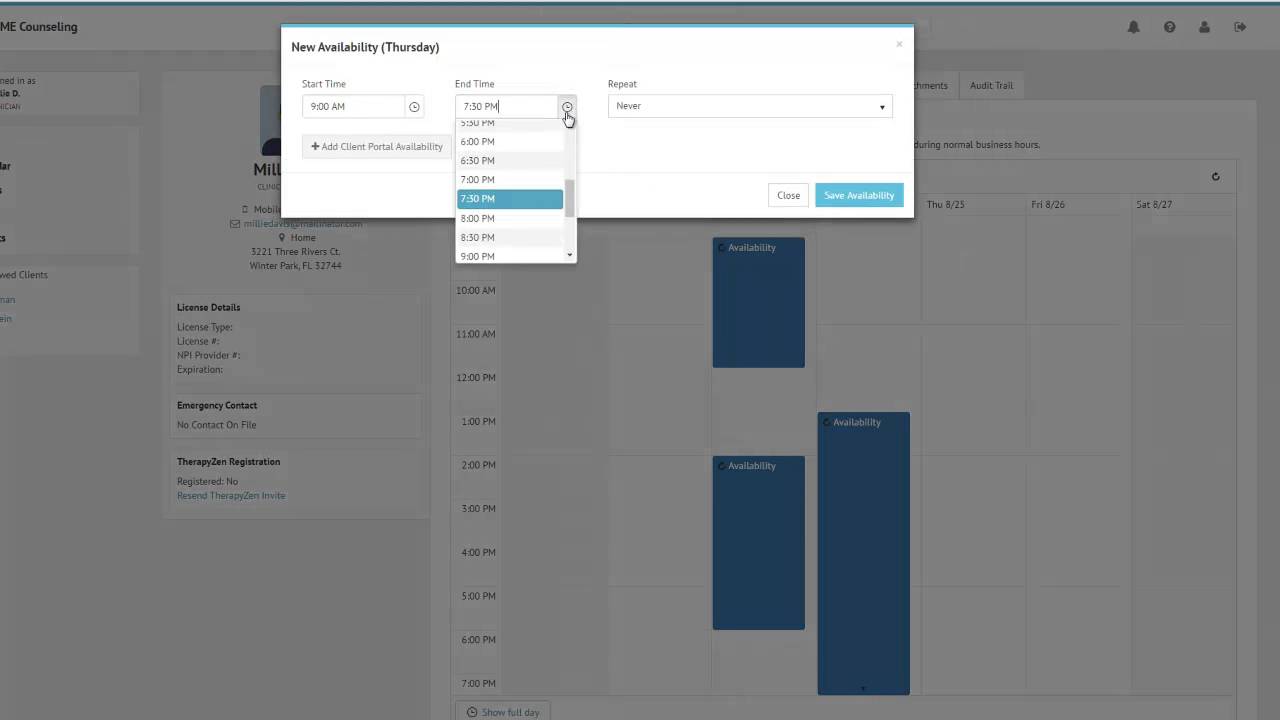Close the dialog with the X icon
Viewport: 1280px width, 720px height.
pyautogui.click(x=899, y=44)
